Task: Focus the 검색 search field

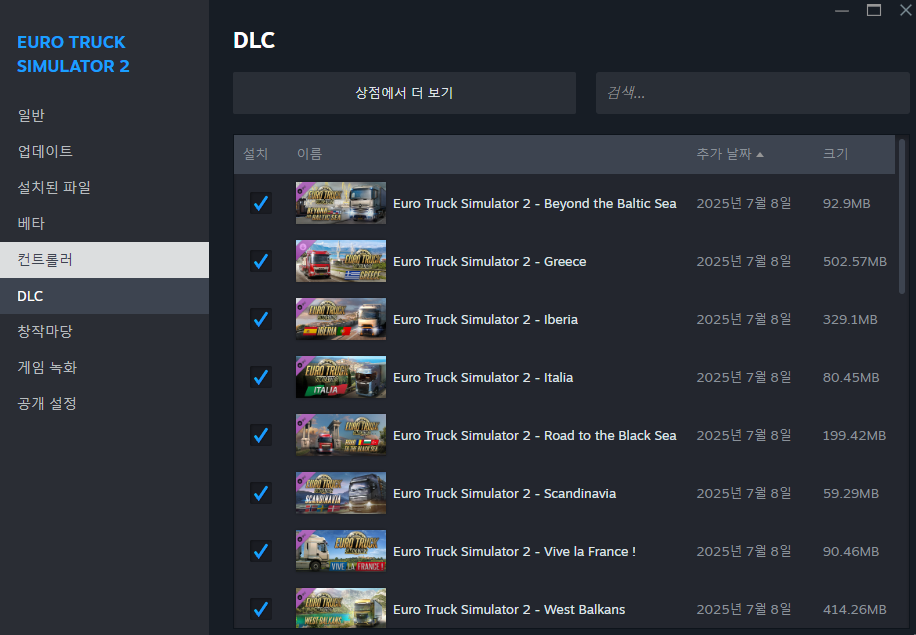Action: point(752,93)
